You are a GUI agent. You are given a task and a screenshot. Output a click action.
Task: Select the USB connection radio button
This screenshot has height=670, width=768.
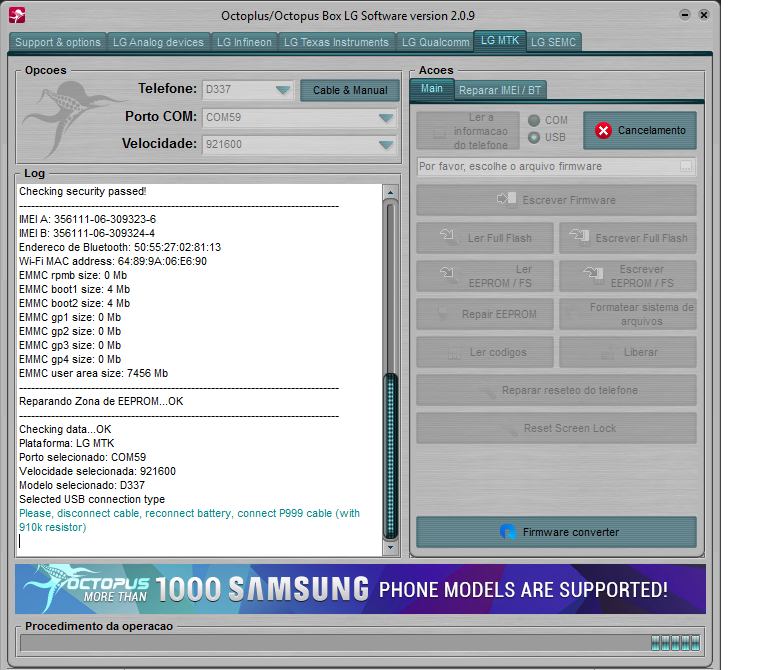(x=534, y=138)
